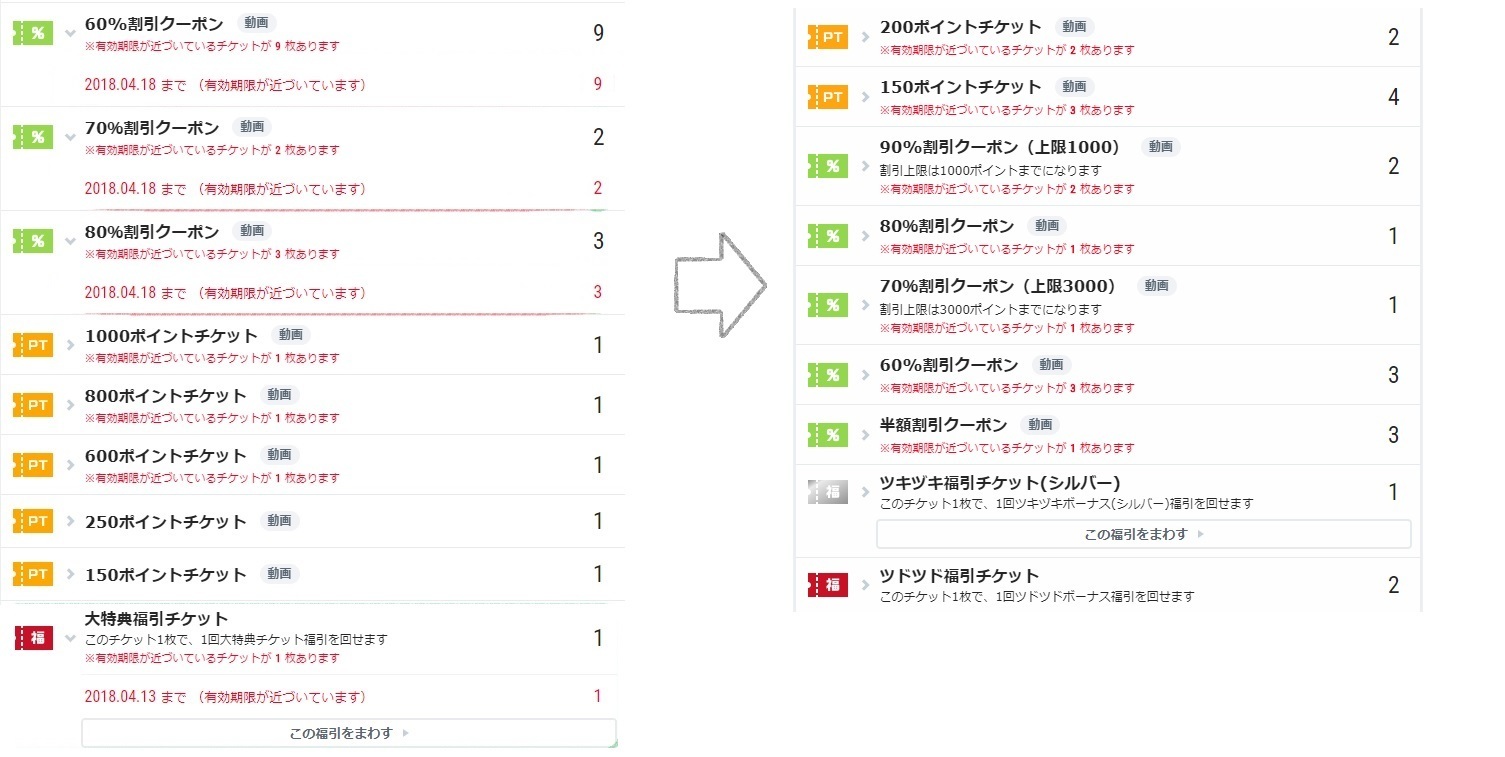
Task: Expand the ツドツド福引チケット row
Action: (865, 585)
